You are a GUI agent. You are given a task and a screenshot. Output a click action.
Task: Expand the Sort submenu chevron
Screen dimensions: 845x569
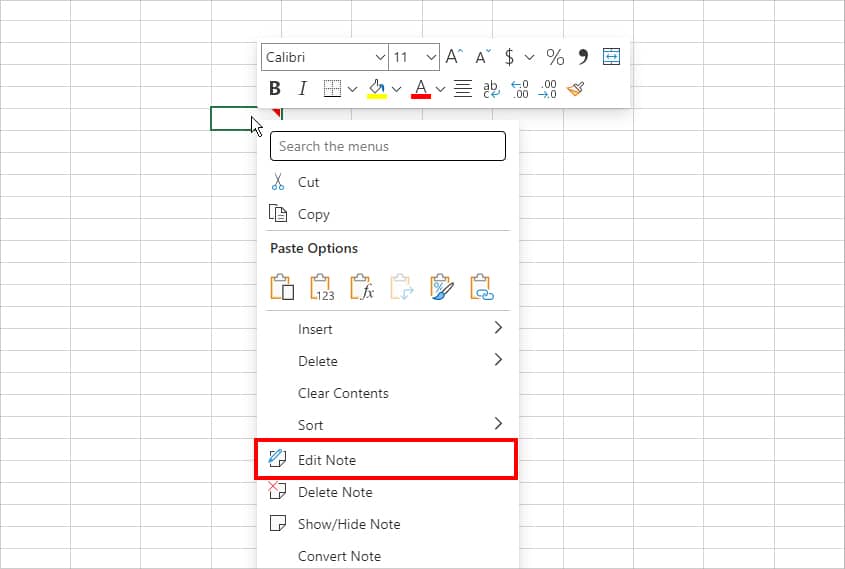498,424
